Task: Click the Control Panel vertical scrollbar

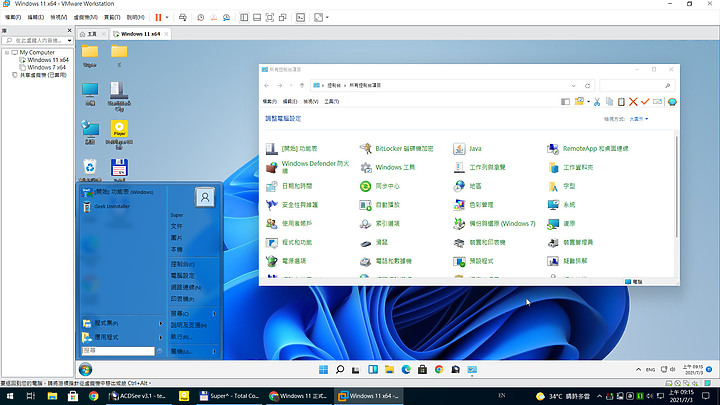Action: coord(676,184)
